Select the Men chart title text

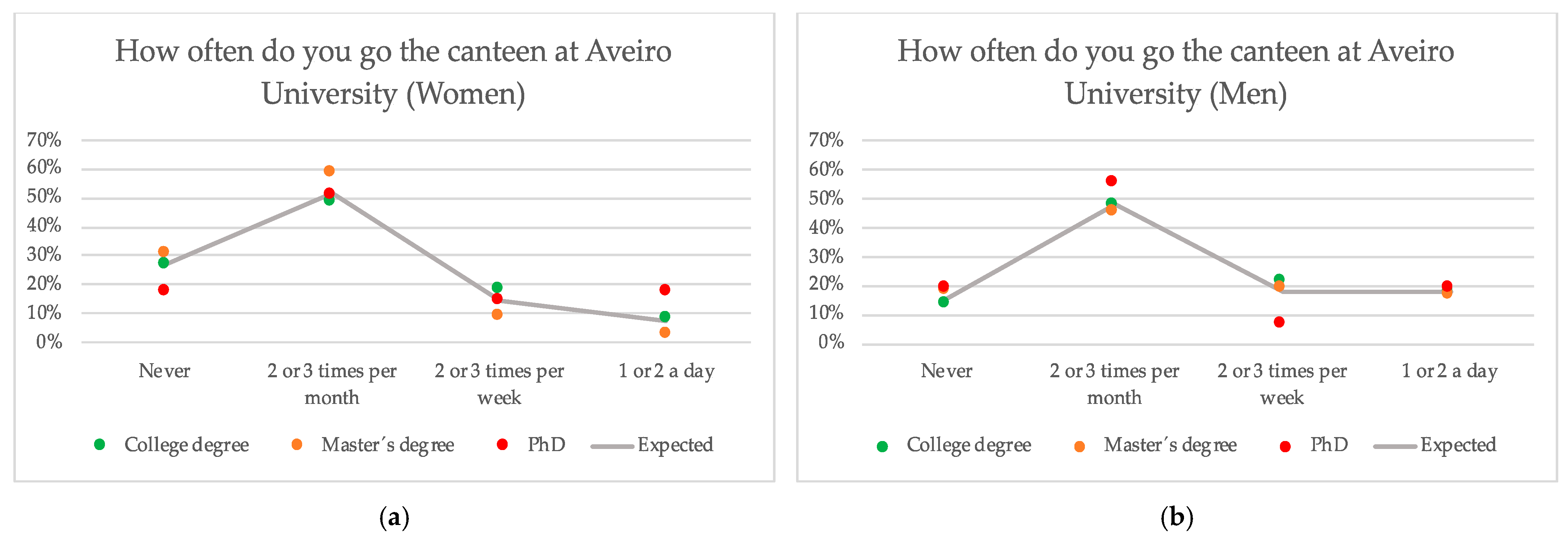(1176, 72)
